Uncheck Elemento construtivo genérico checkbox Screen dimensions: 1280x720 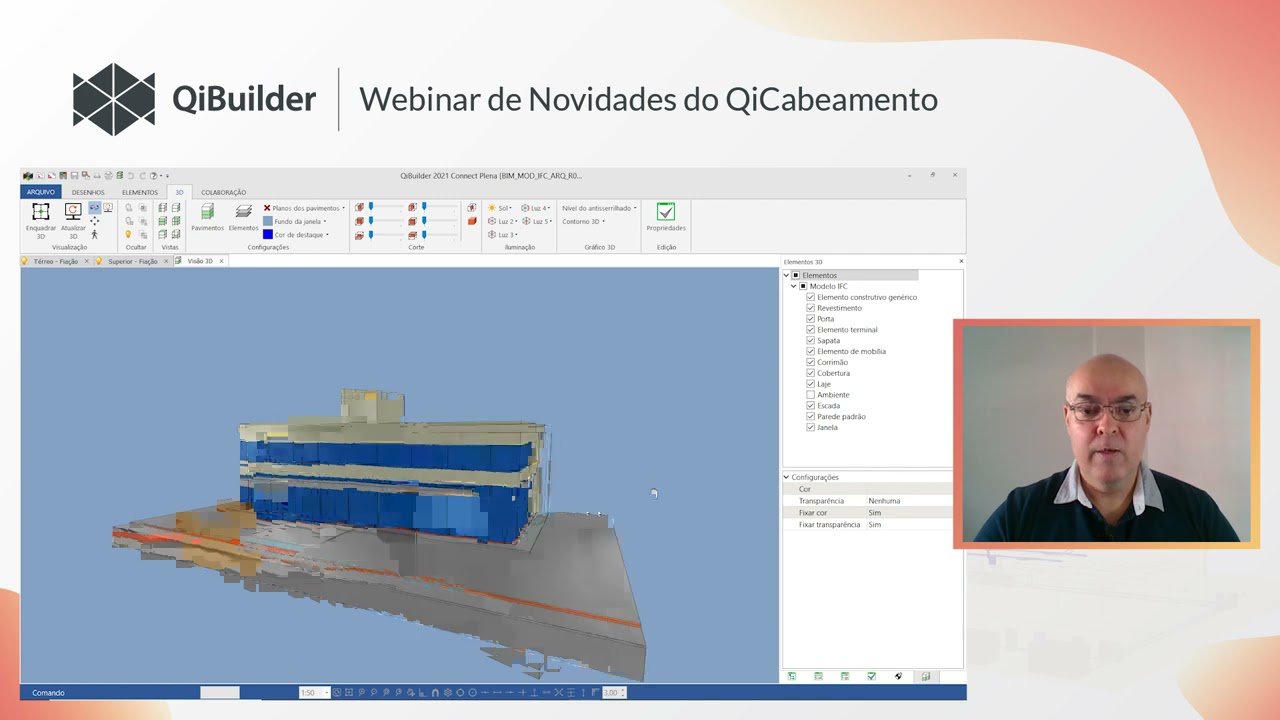pos(811,297)
